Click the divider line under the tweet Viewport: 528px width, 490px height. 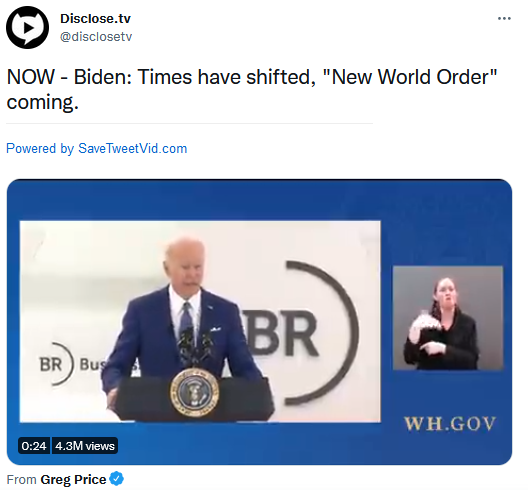(x=189, y=124)
